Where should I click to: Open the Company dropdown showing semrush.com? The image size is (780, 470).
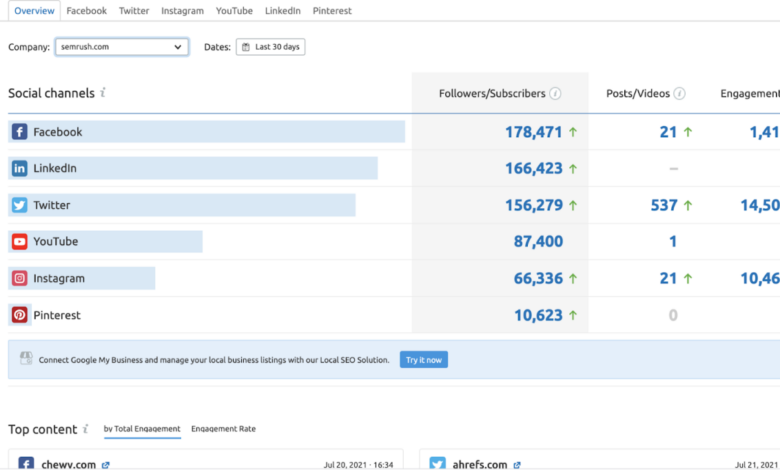(x=121, y=47)
